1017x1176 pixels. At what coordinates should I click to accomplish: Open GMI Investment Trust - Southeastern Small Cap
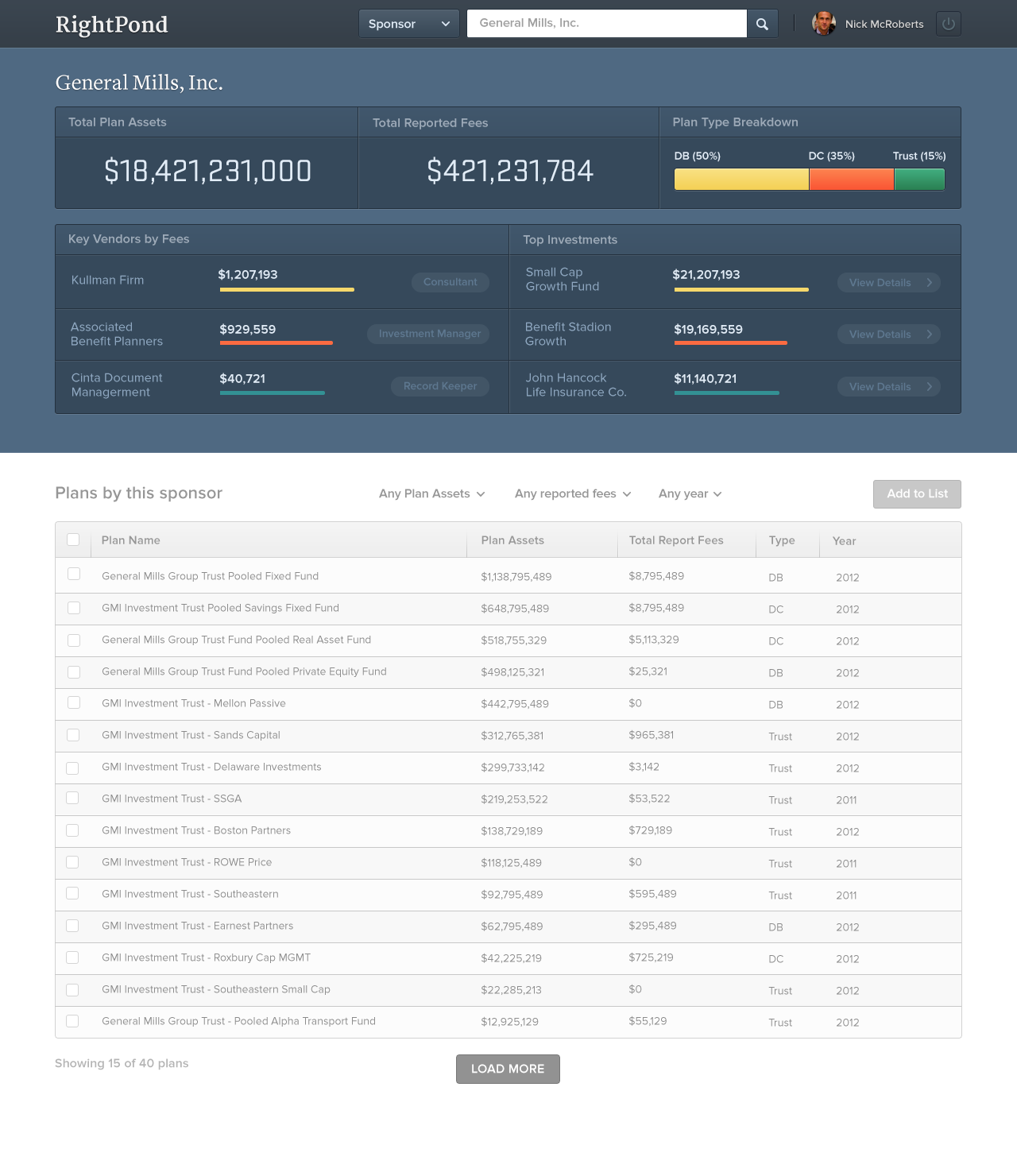216,989
